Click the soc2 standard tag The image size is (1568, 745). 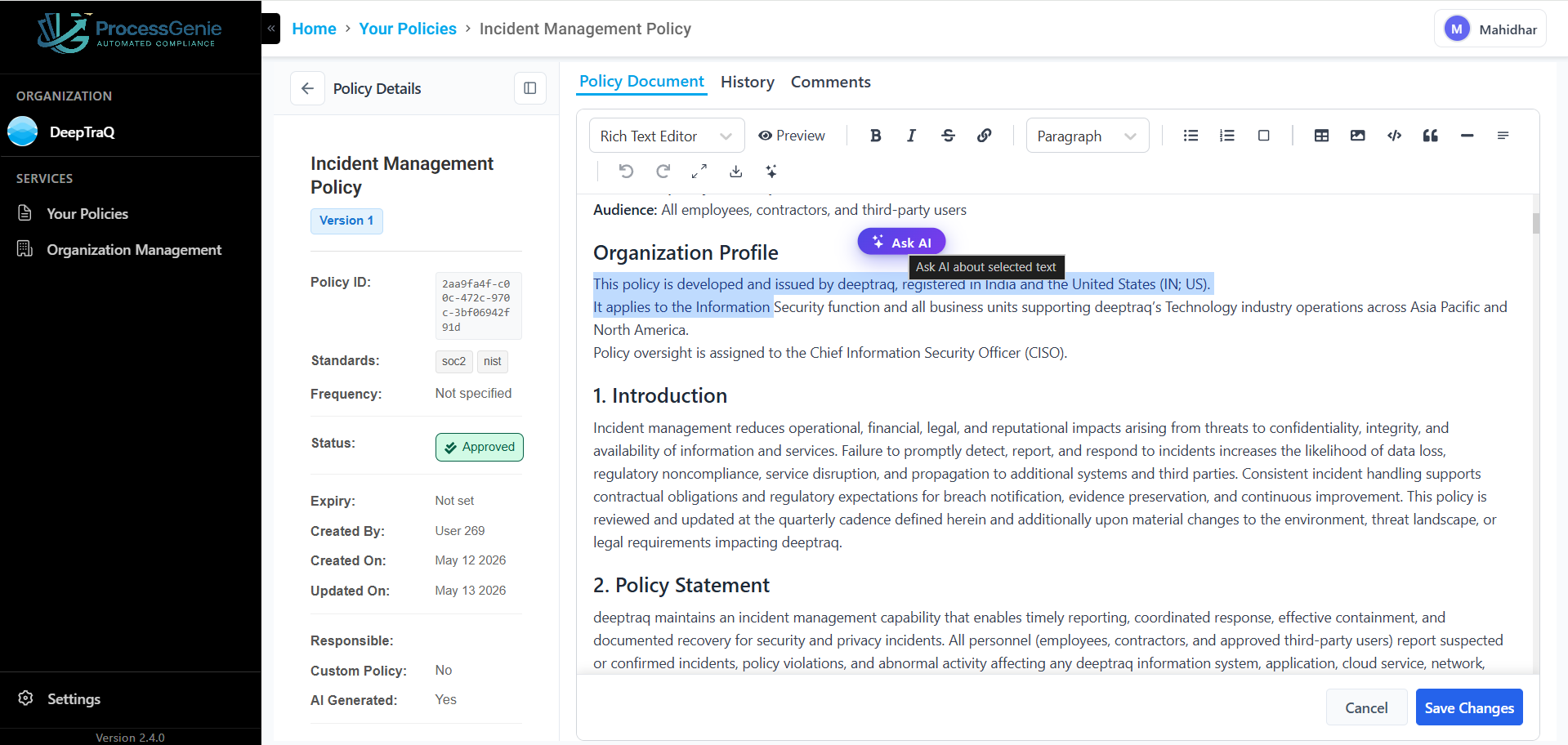pyautogui.click(x=453, y=361)
